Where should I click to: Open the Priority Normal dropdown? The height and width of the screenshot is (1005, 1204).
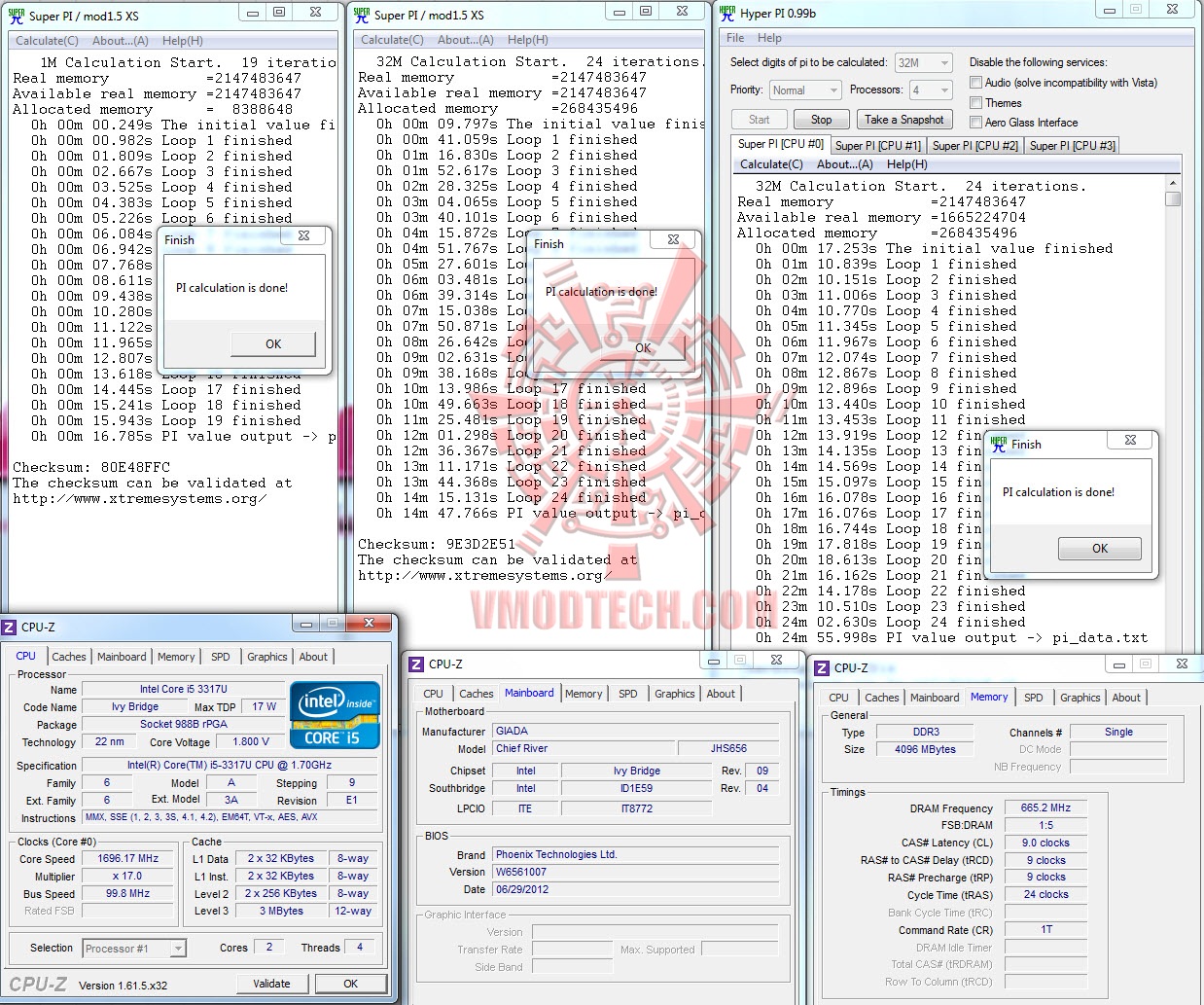[x=805, y=90]
